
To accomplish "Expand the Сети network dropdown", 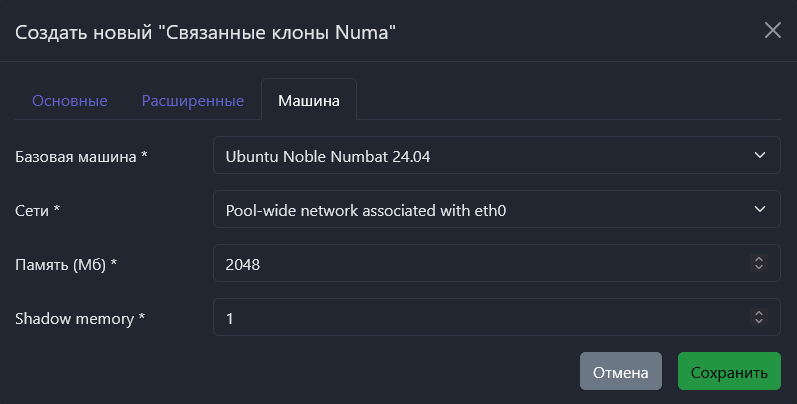I will [496, 210].
